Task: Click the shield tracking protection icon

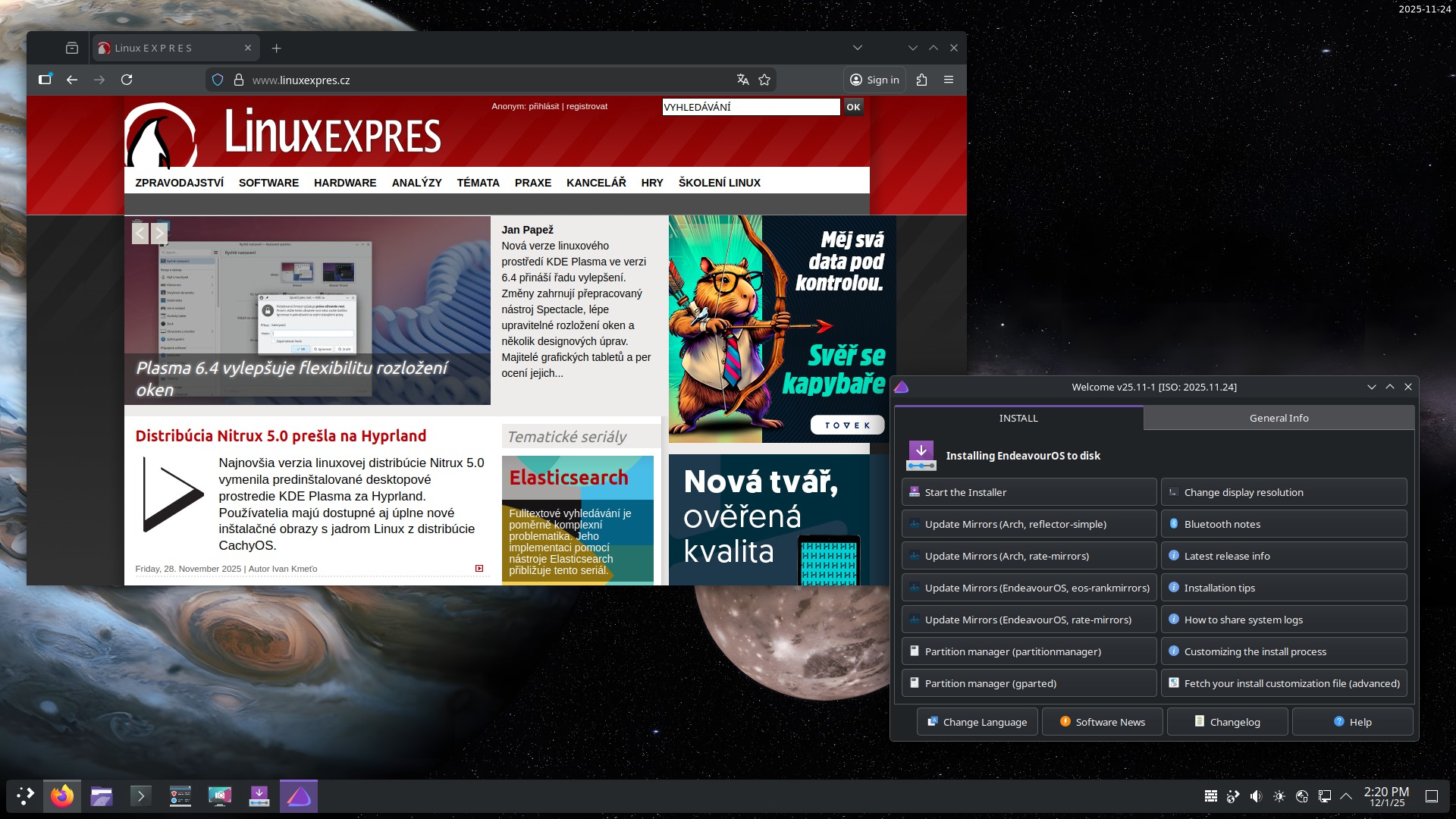Action: [218, 80]
